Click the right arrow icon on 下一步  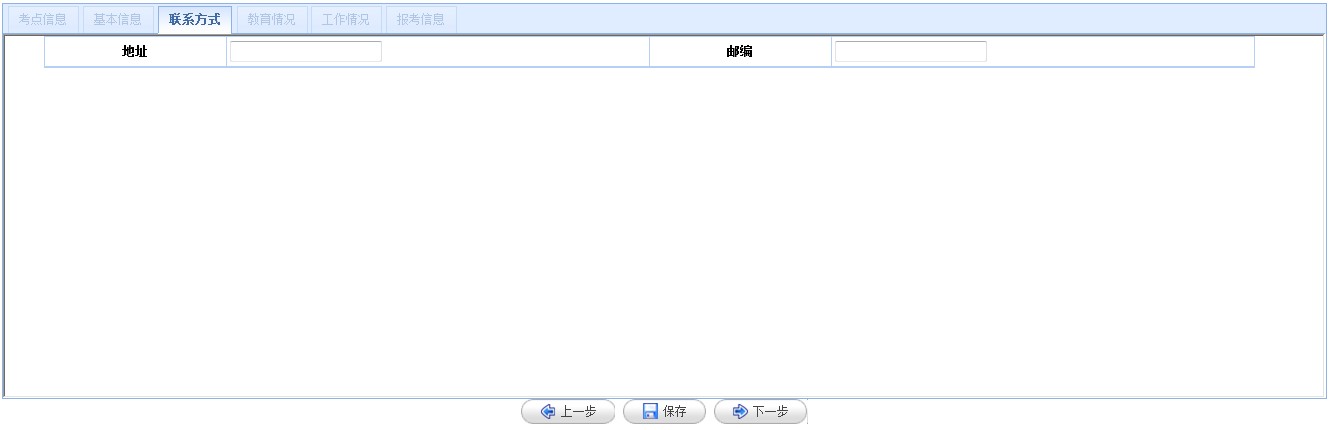click(740, 412)
